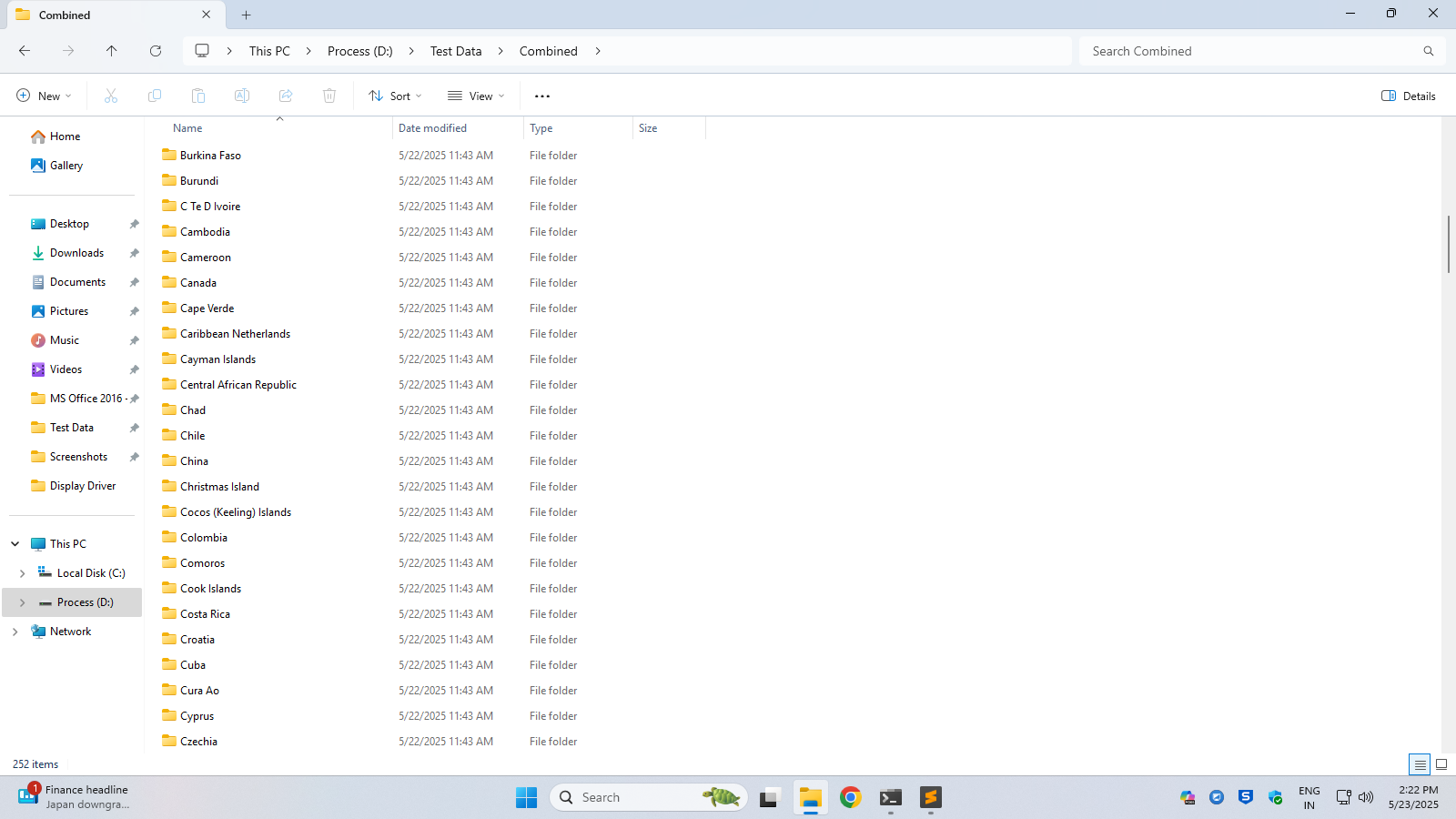Open the Sort options dropdown
Viewport: 1456px width, 819px height.
(x=395, y=96)
